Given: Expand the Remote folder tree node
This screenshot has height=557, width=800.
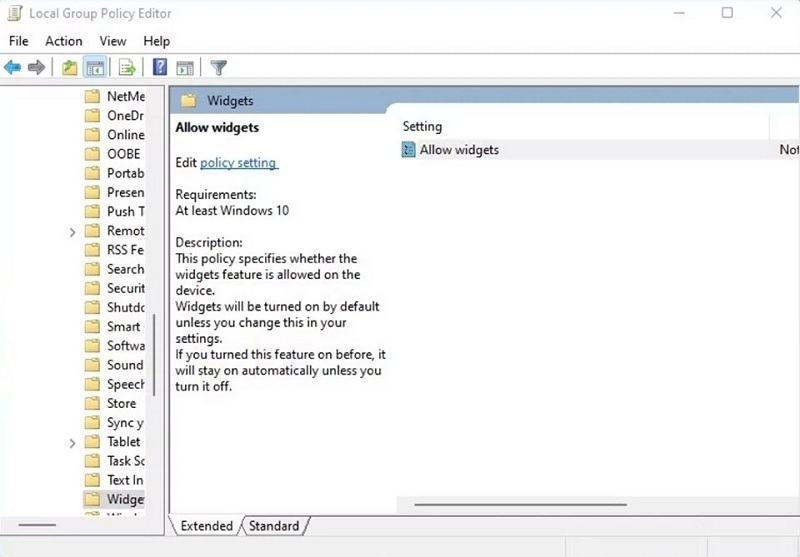Looking at the screenshot, I should pyautogui.click(x=72, y=231).
